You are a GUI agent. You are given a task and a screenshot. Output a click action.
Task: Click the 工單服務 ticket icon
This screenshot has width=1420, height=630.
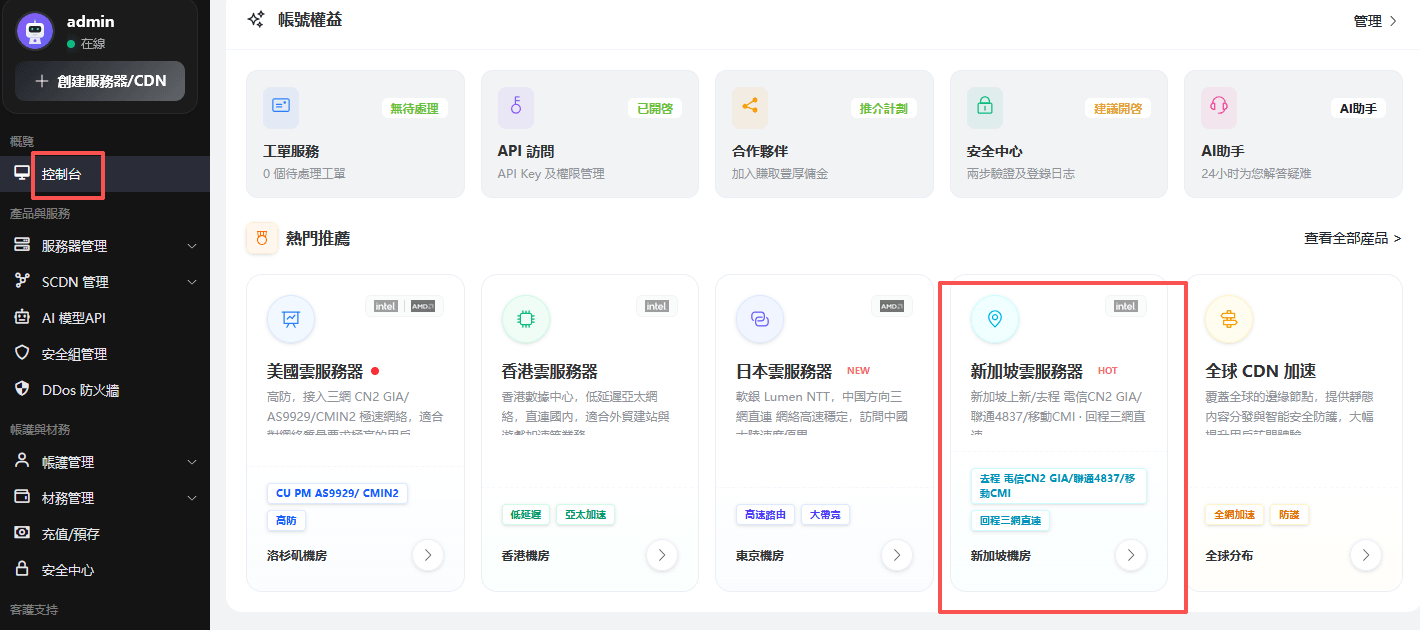(x=281, y=107)
